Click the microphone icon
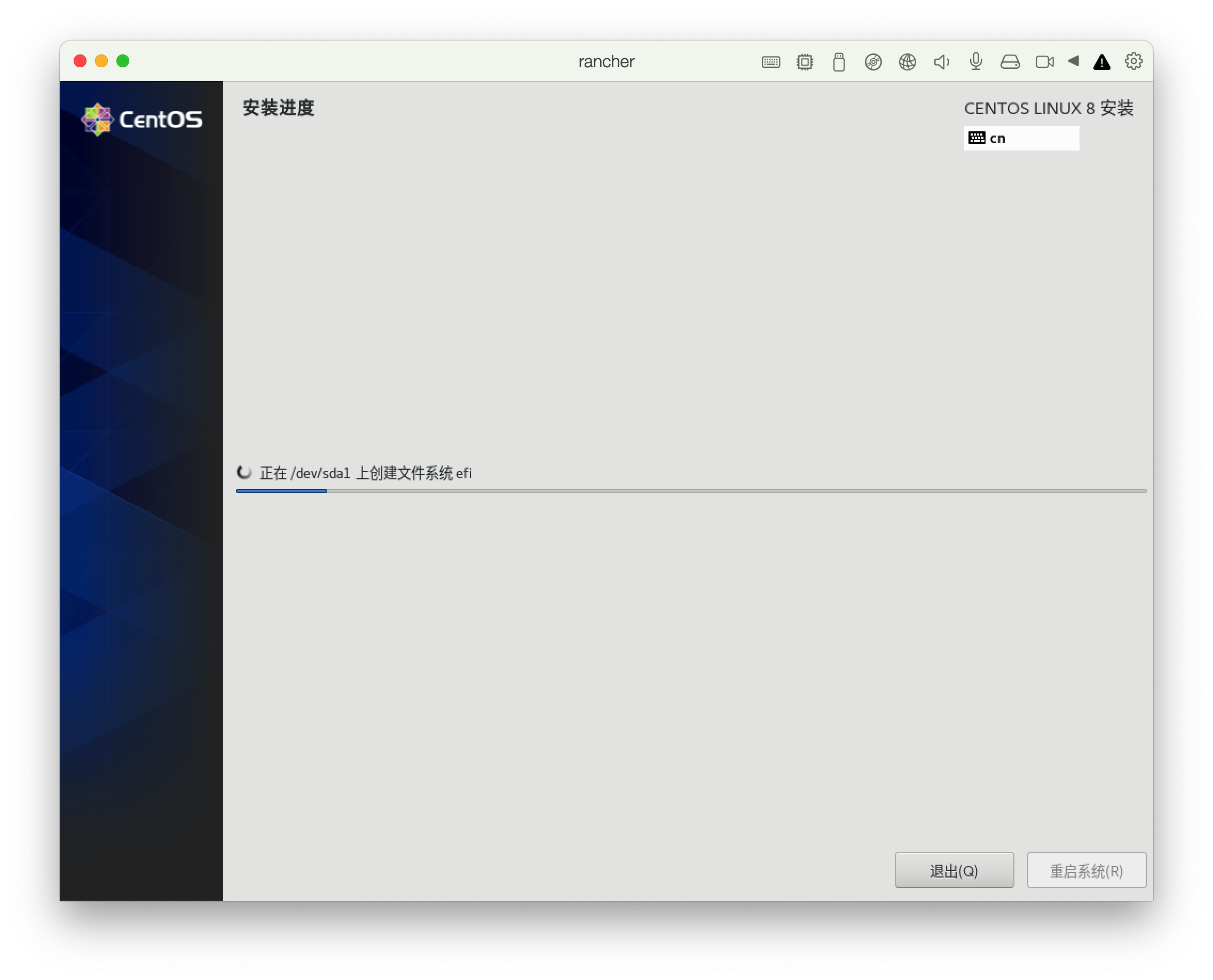This screenshot has width=1213, height=980. pyautogui.click(x=976, y=61)
